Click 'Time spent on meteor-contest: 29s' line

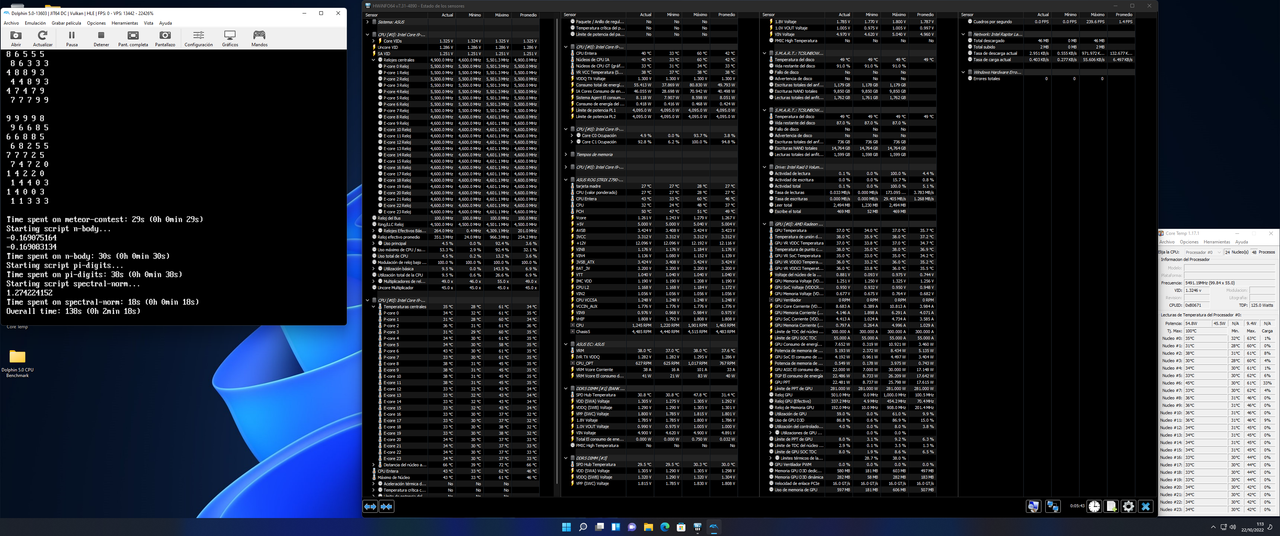click(x=105, y=218)
